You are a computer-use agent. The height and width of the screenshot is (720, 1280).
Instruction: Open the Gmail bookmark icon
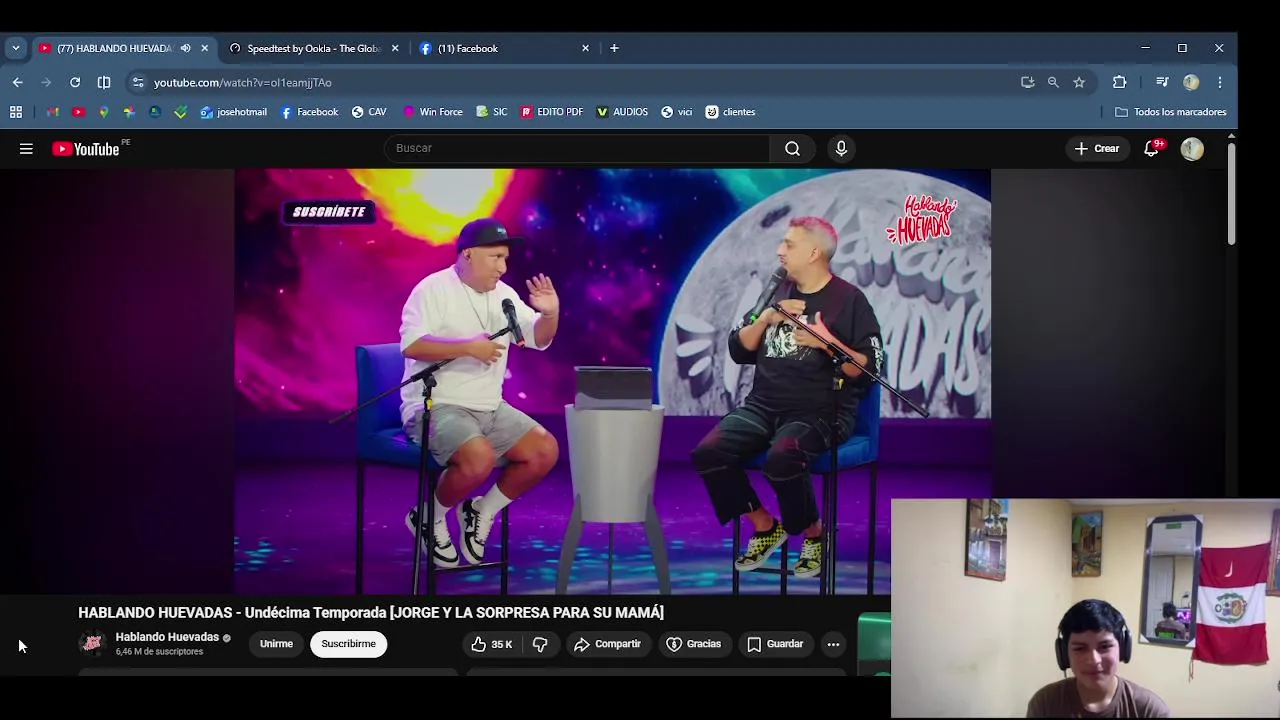pos(52,112)
